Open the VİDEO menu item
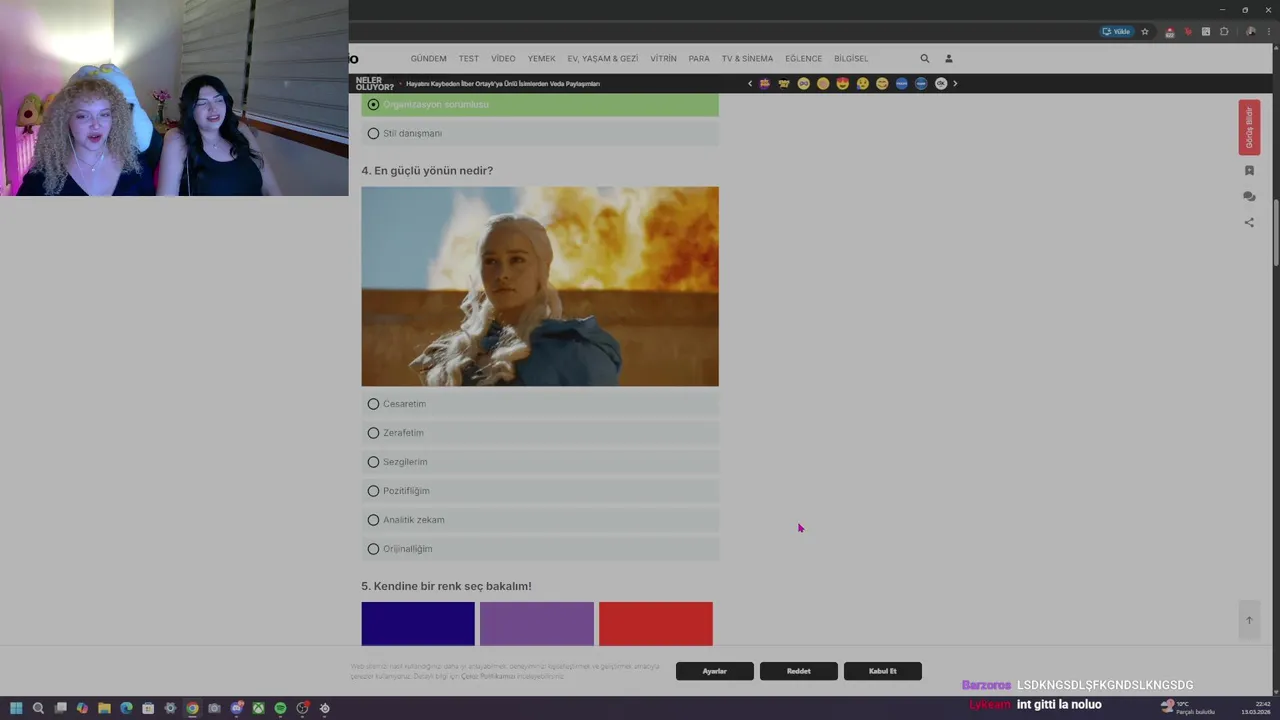Screen dimensions: 1280x720 pyautogui.click(x=503, y=59)
